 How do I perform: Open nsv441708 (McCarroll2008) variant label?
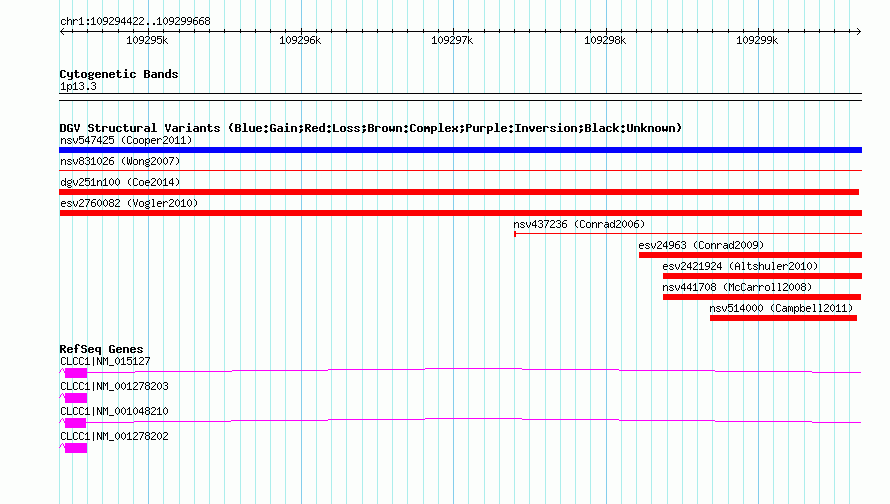[737, 287]
